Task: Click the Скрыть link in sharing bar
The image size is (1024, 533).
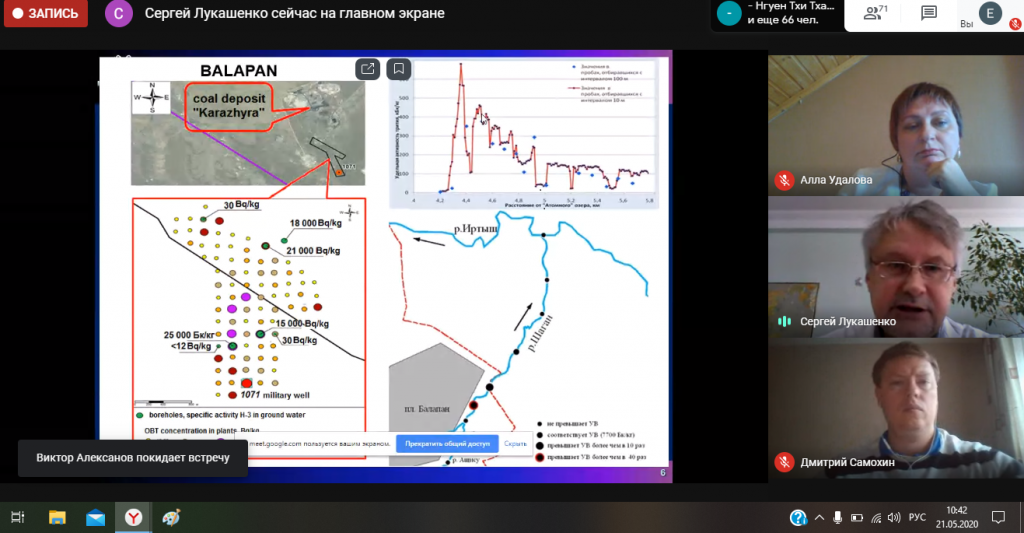Action: click(x=515, y=444)
